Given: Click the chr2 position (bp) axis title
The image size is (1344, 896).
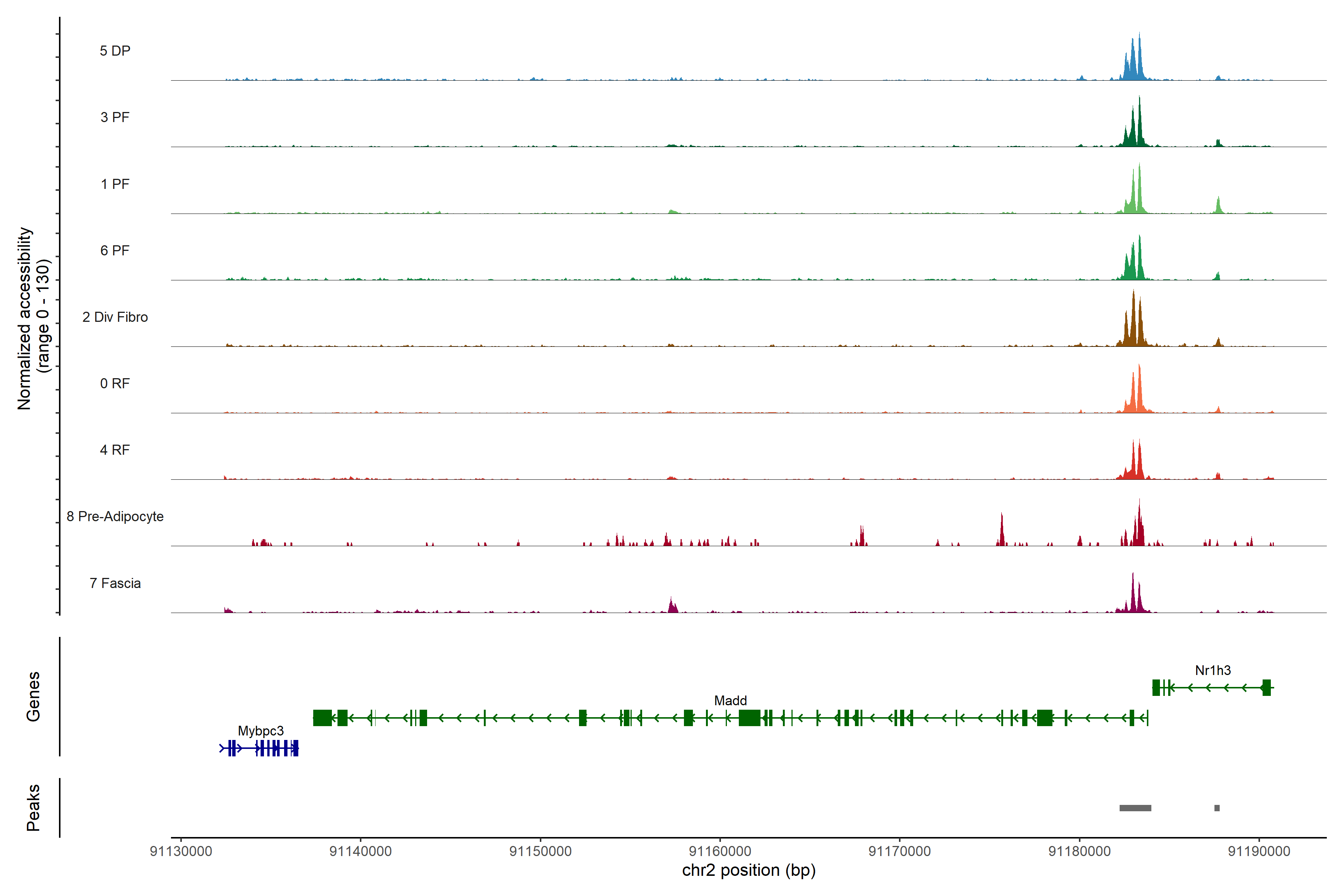Looking at the screenshot, I should [749, 870].
